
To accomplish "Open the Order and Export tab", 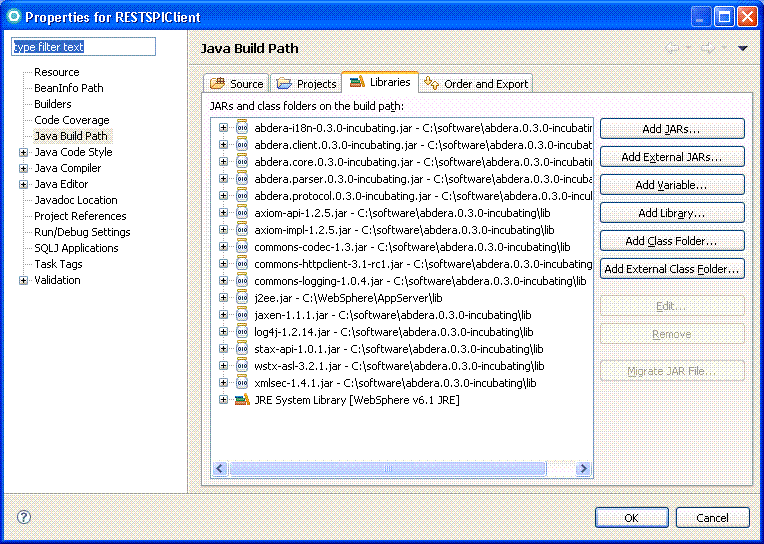I will pyautogui.click(x=476, y=83).
